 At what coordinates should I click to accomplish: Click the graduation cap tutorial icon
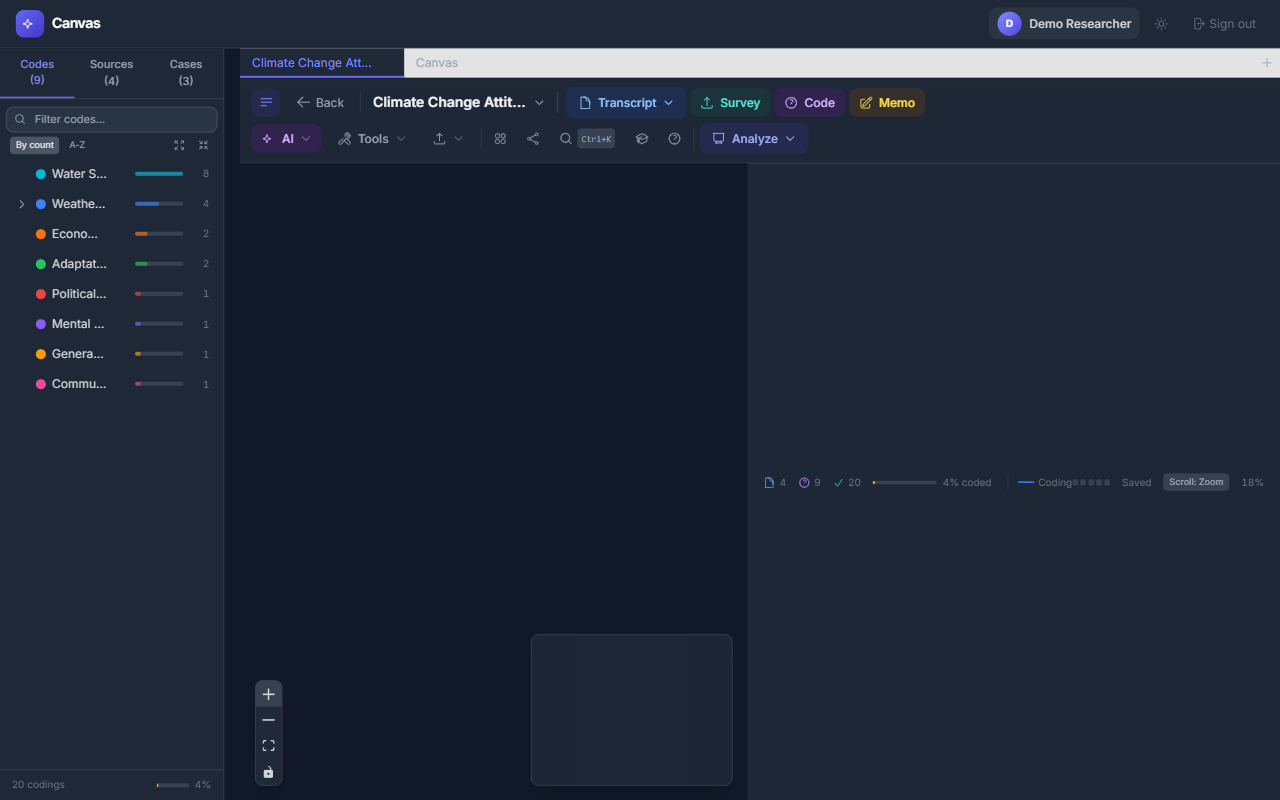[x=642, y=139]
